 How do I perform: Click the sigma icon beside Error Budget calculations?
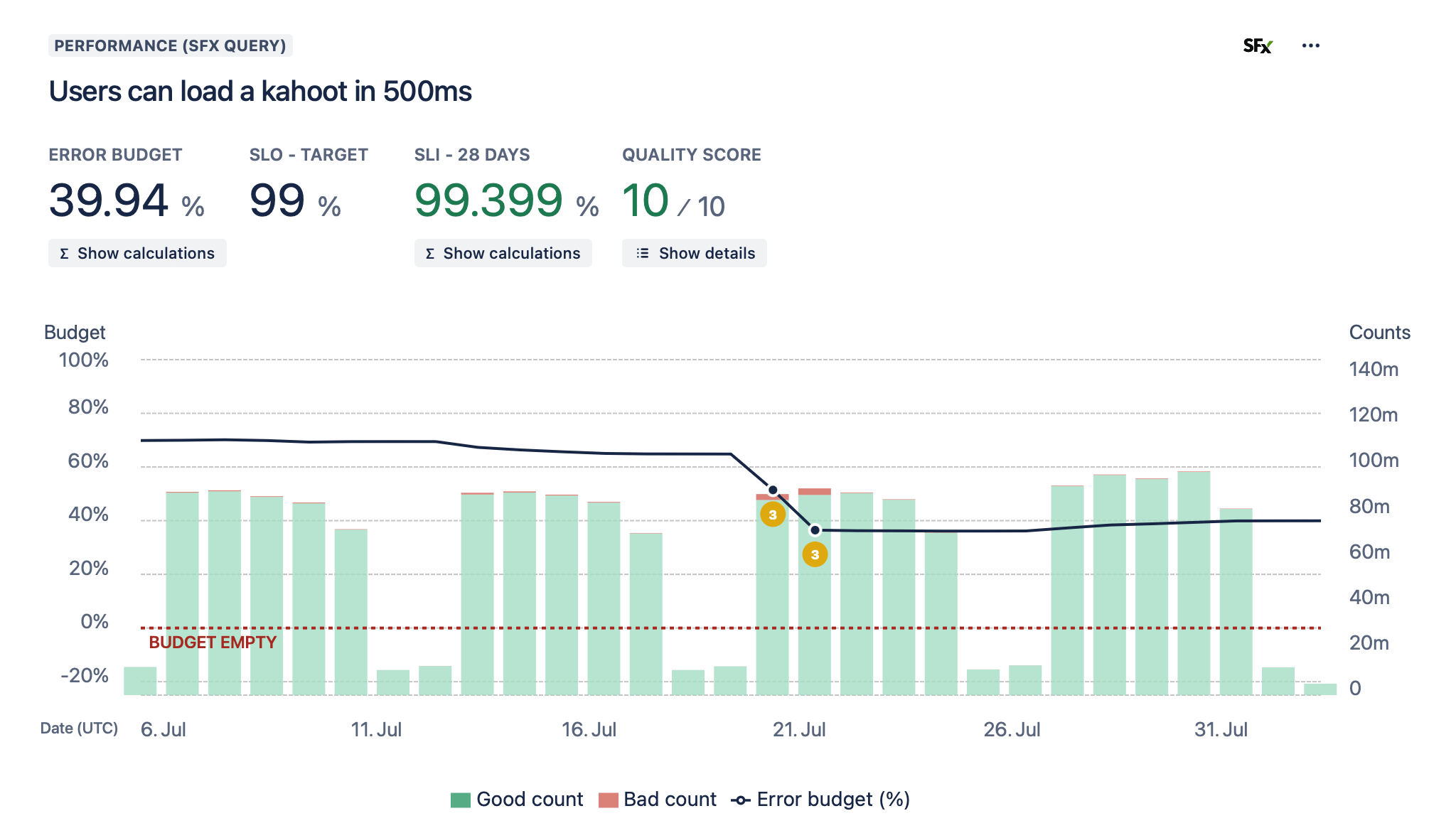(64, 254)
